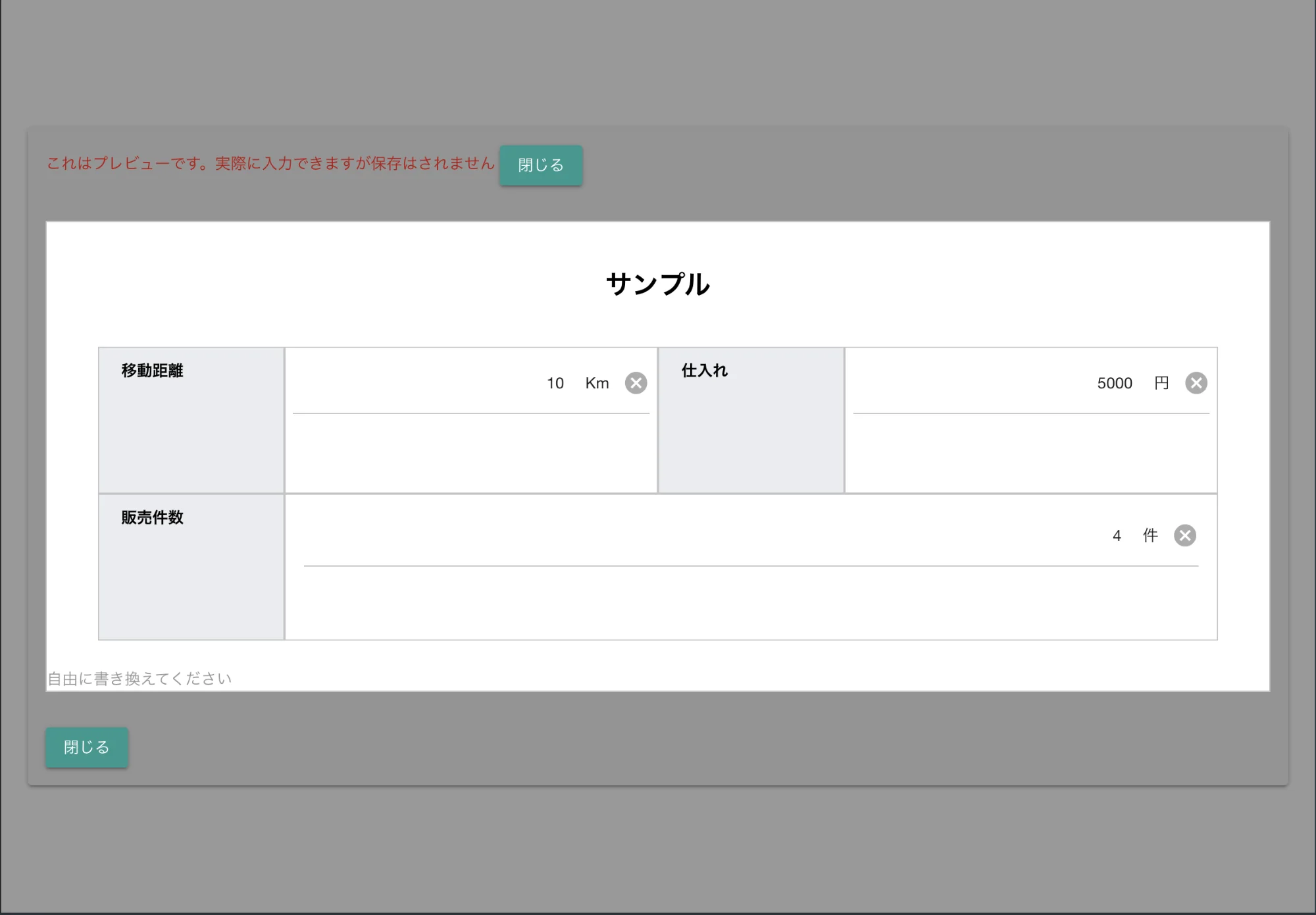
Task: Click the Km unit label
Action: point(597,382)
